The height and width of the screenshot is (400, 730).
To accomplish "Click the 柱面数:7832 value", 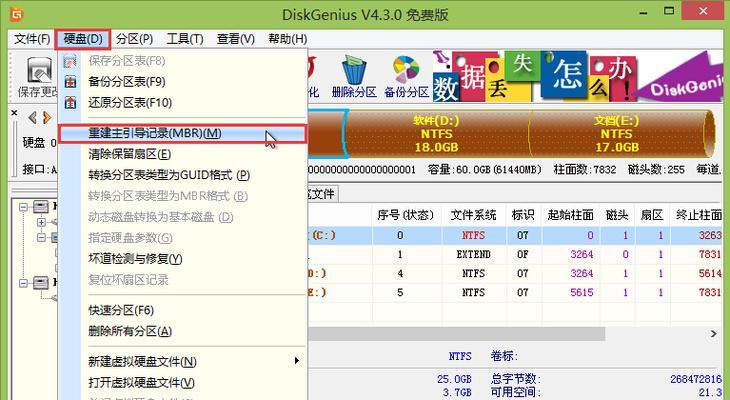I will pyautogui.click(x=585, y=169).
